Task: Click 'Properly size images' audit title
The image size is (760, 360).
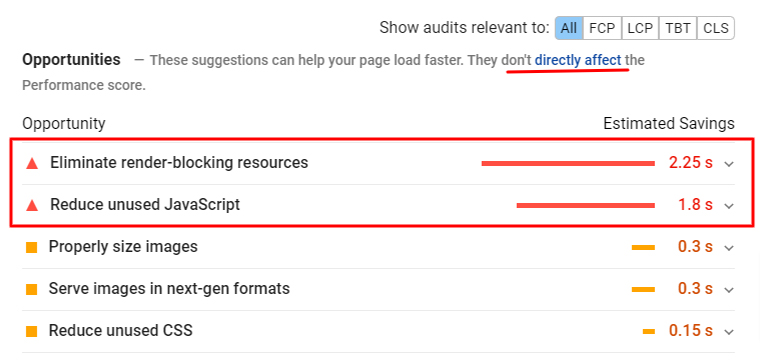Action: point(123,247)
